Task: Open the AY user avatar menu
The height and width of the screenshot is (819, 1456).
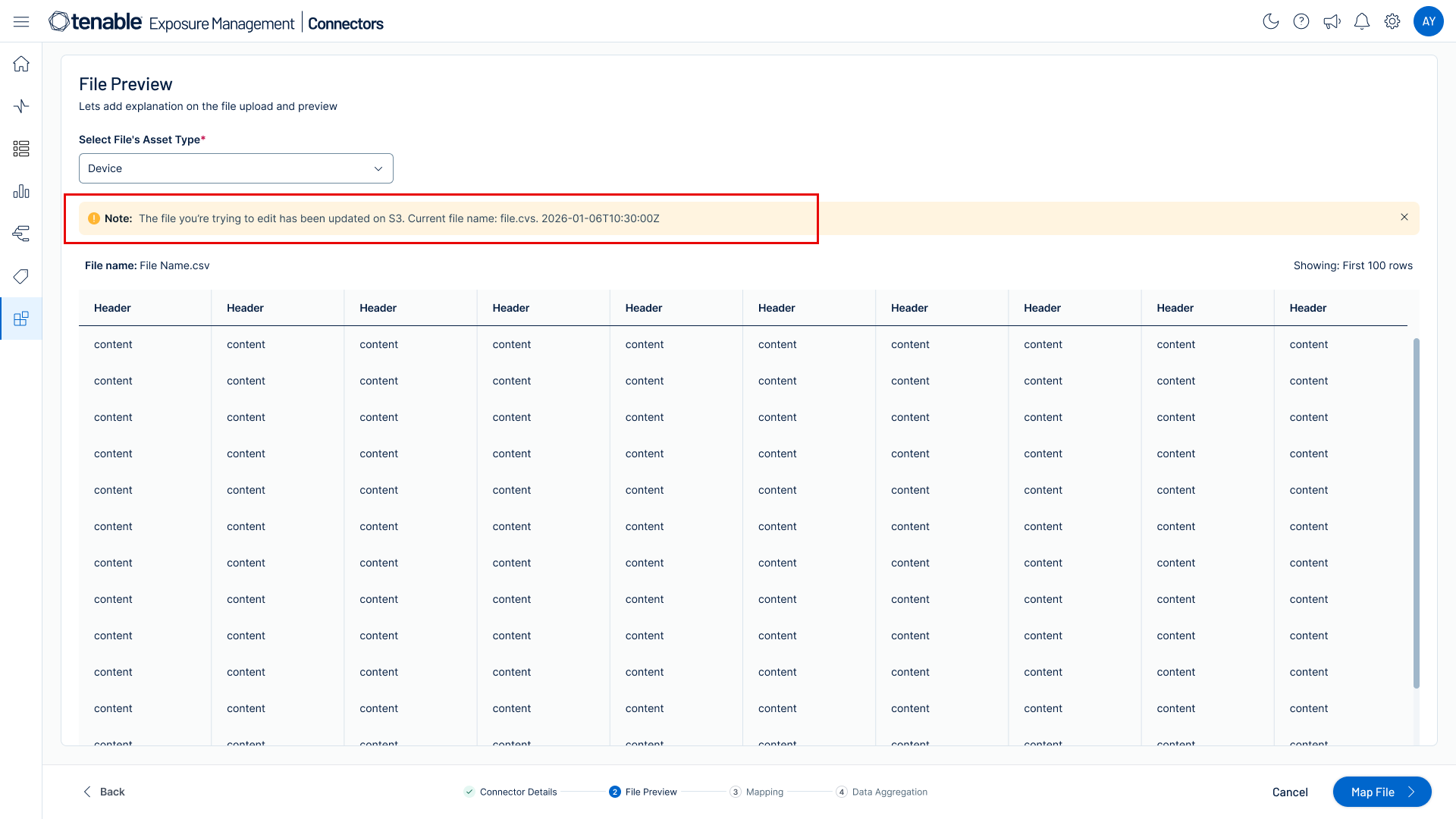Action: tap(1428, 21)
